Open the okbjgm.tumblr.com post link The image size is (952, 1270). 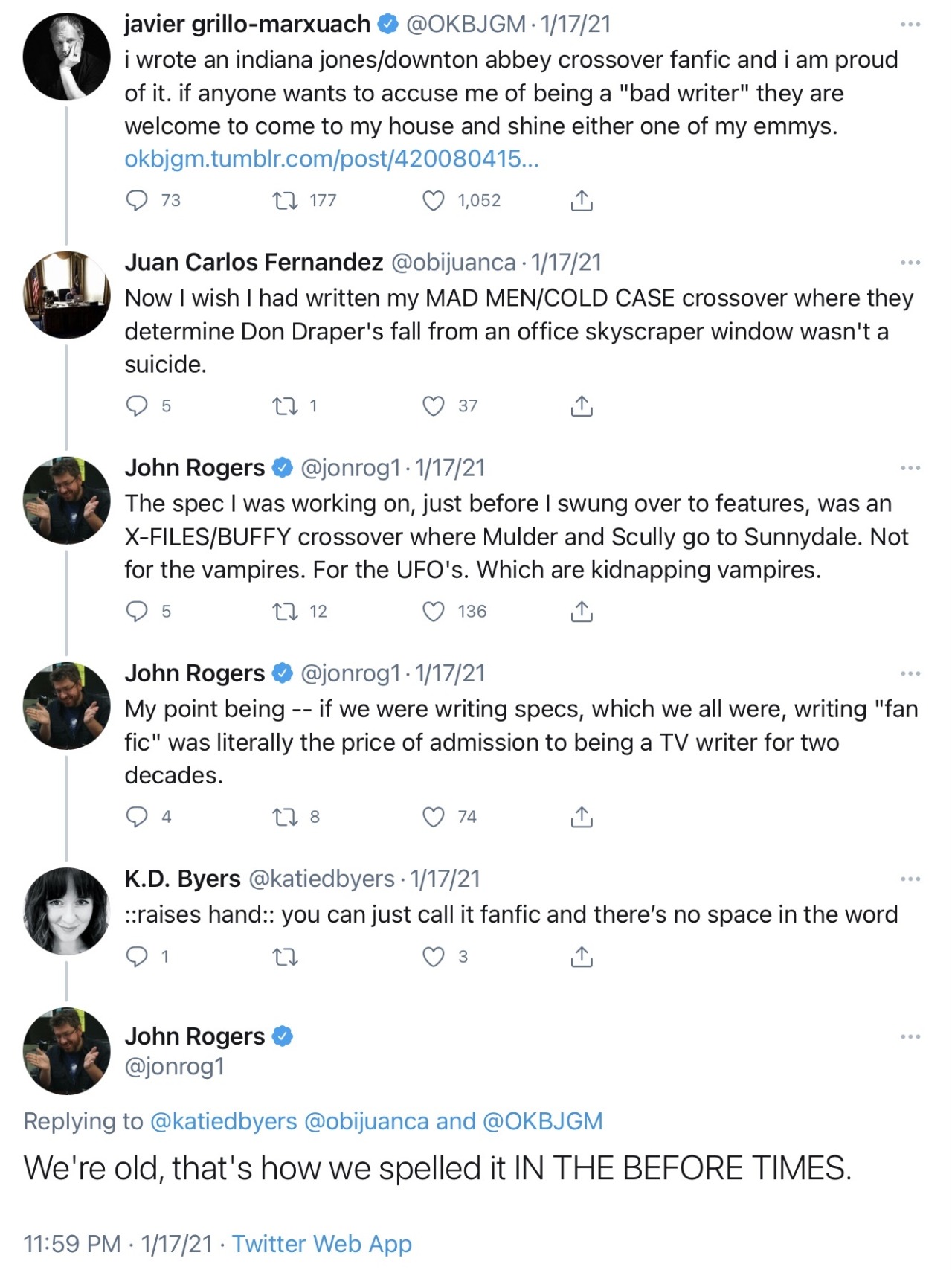tap(331, 159)
